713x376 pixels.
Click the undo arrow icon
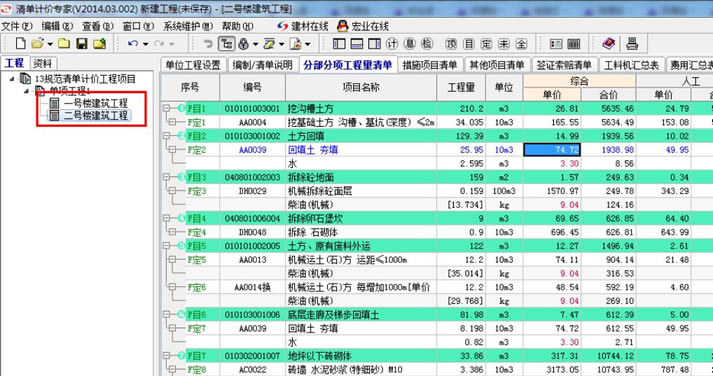click(x=133, y=44)
